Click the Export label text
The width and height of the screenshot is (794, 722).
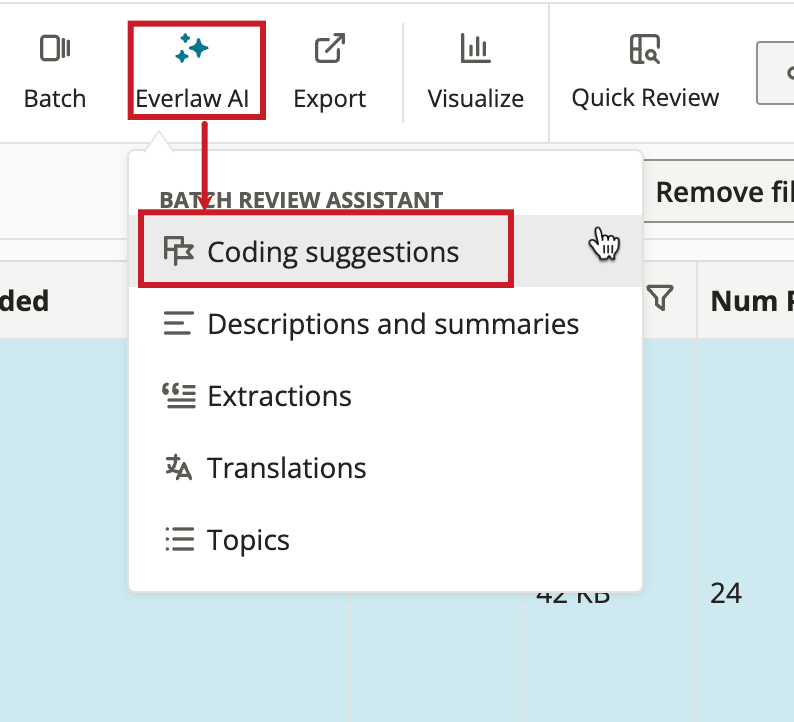point(330,98)
